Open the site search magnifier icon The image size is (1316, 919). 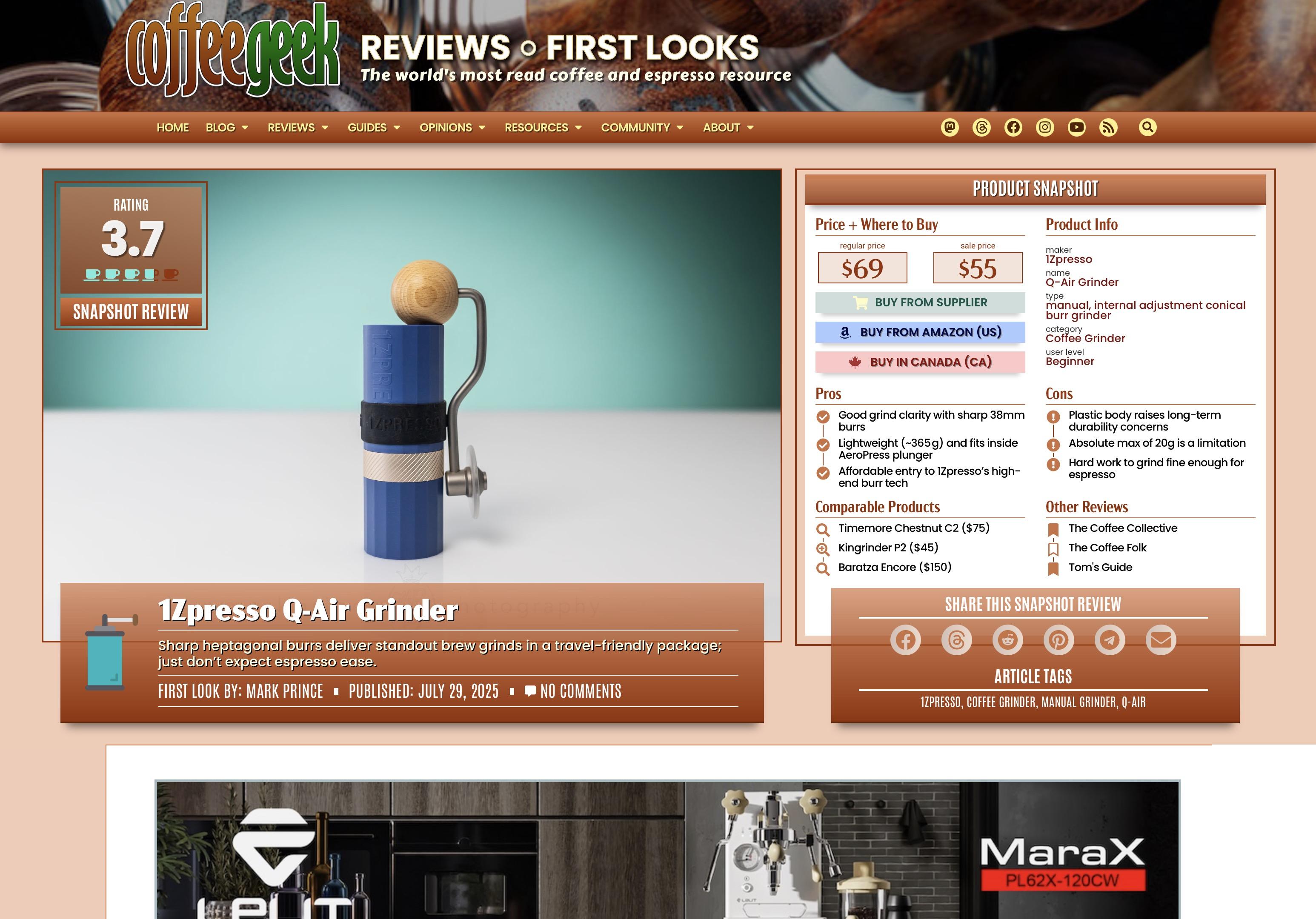[x=1147, y=127]
